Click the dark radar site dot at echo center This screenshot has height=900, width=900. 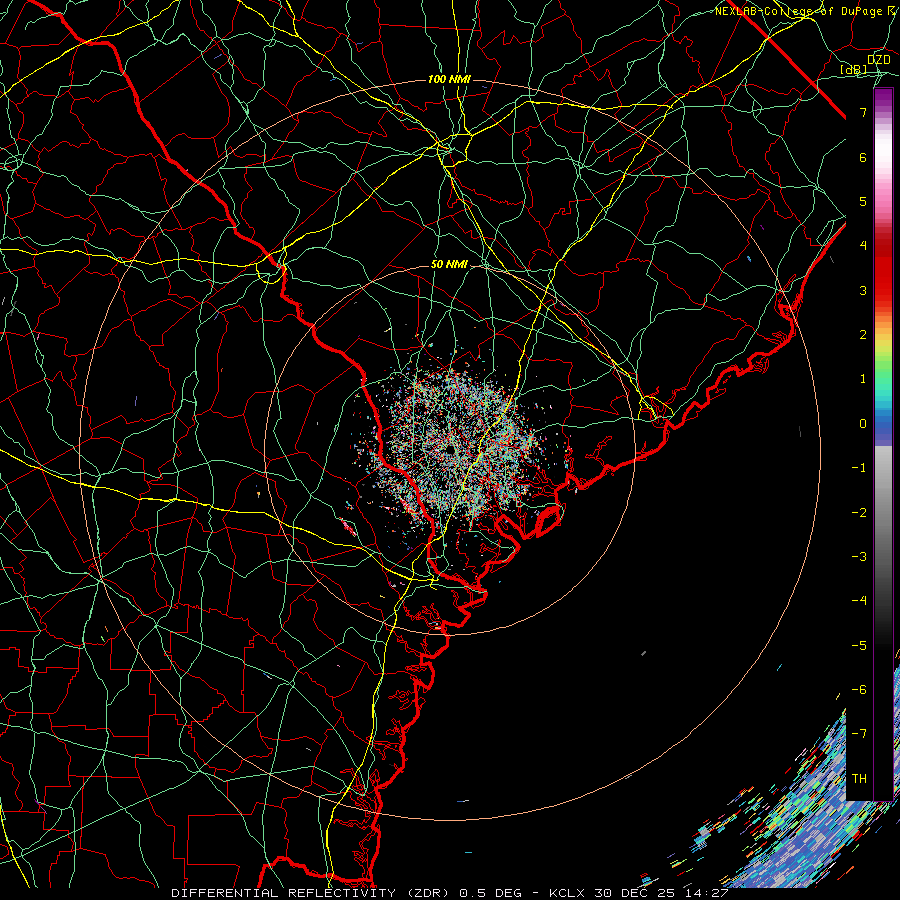coord(450,449)
